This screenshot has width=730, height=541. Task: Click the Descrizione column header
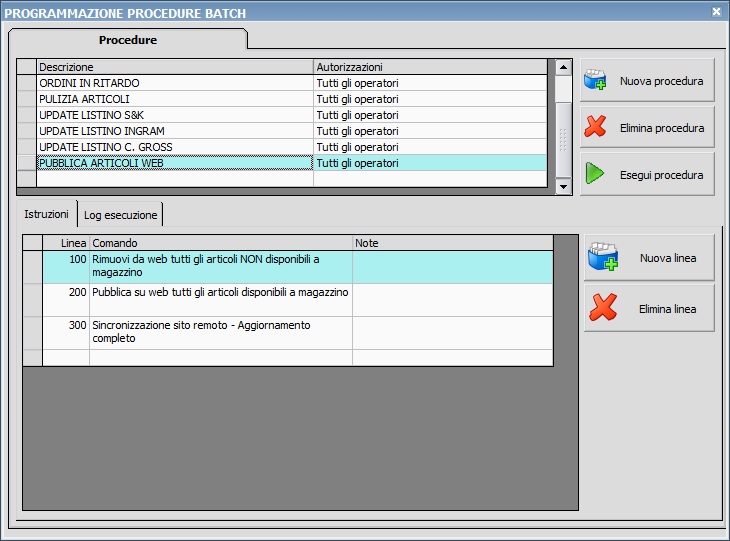click(x=175, y=67)
